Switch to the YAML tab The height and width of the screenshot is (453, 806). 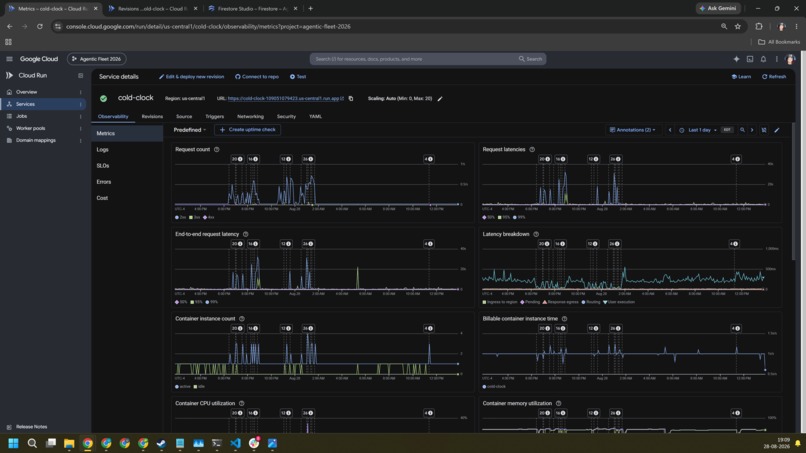(316, 117)
